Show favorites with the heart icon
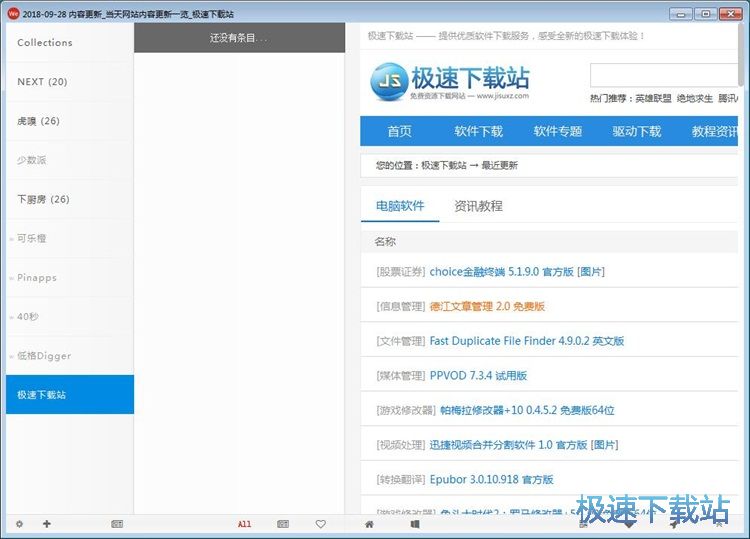The width and height of the screenshot is (750, 539). coord(320,524)
